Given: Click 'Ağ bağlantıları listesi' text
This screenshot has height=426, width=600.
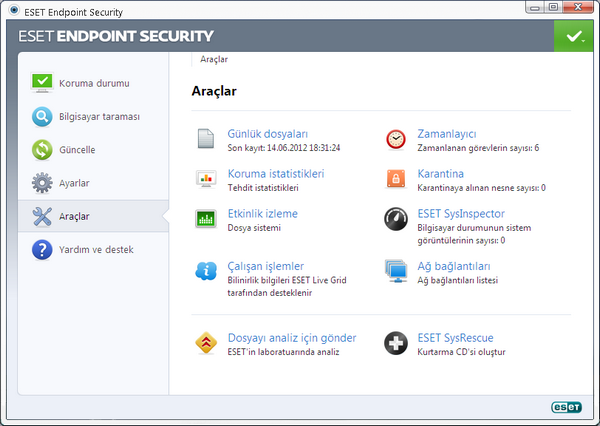Looking at the screenshot, I should click(458, 280).
